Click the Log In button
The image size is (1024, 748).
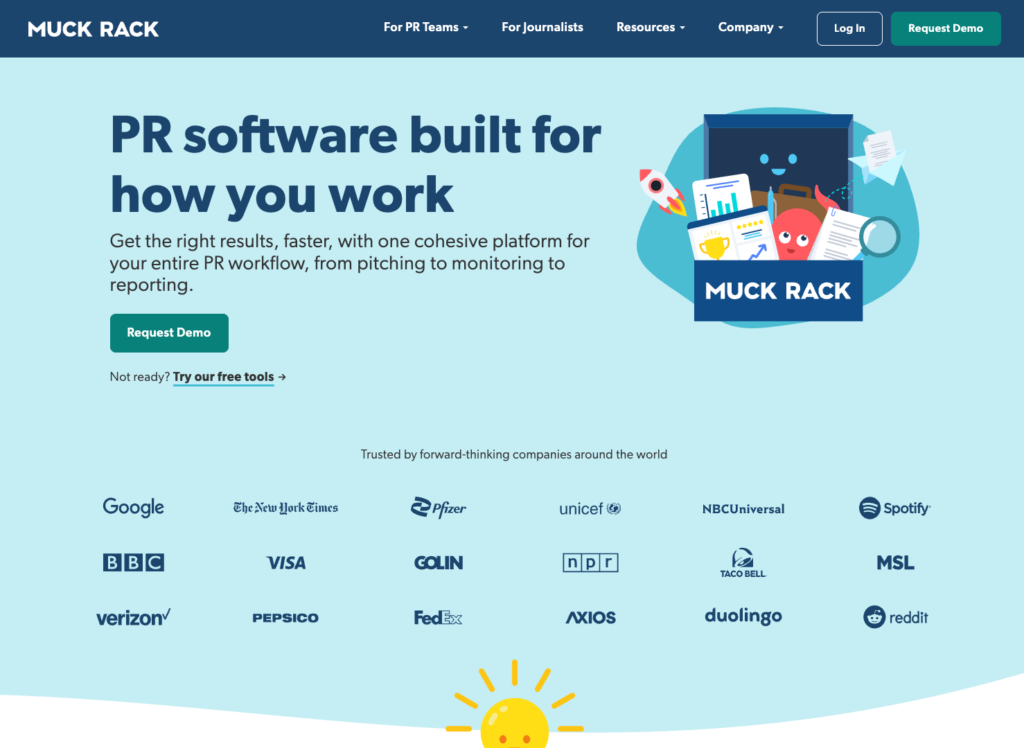(x=849, y=29)
